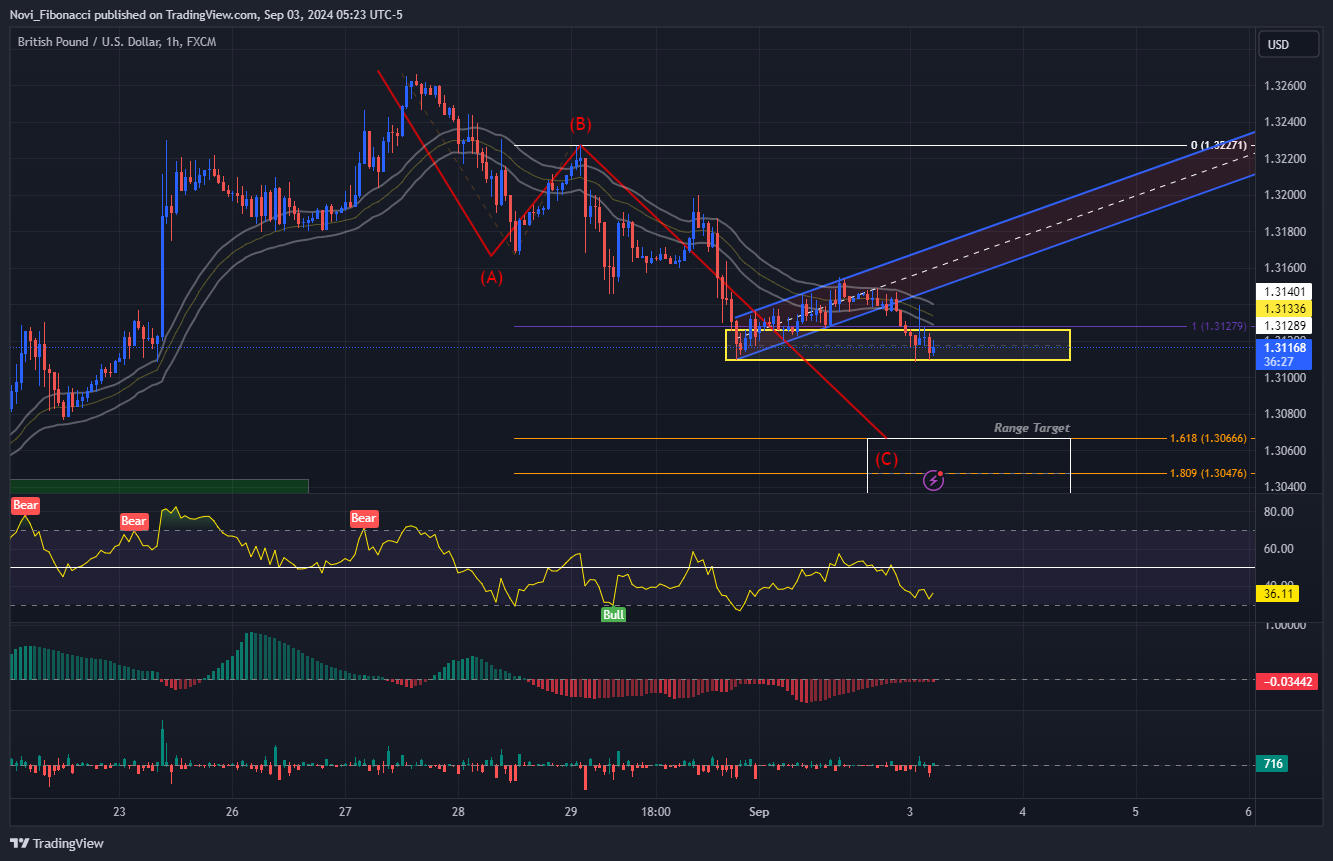Image resolution: width=1333 pixels, height=861 pixels.
Task: Click the 1.31289 price tag
Action: coord(1282,326)
